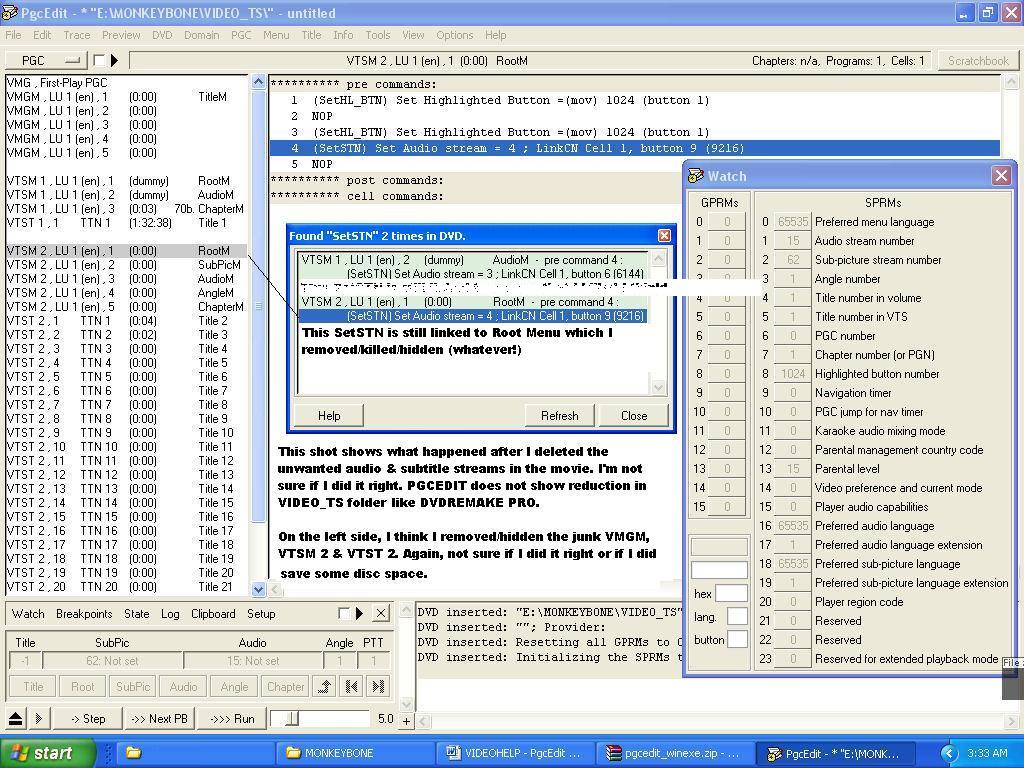Click Close in the Found SetSTN dialog

coord(633,415)
